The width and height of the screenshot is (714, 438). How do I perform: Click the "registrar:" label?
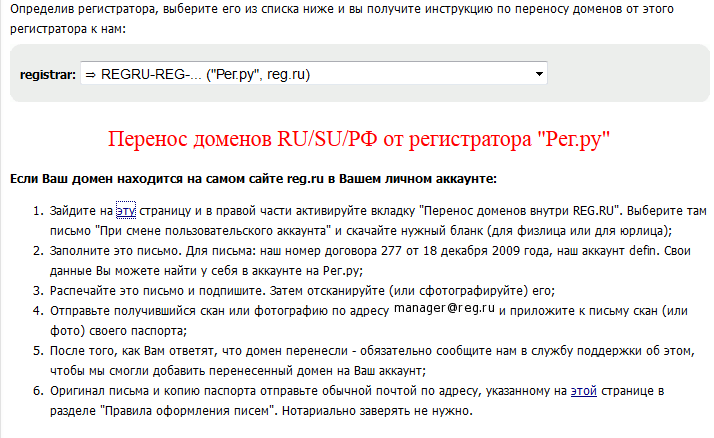click(48, 75)
